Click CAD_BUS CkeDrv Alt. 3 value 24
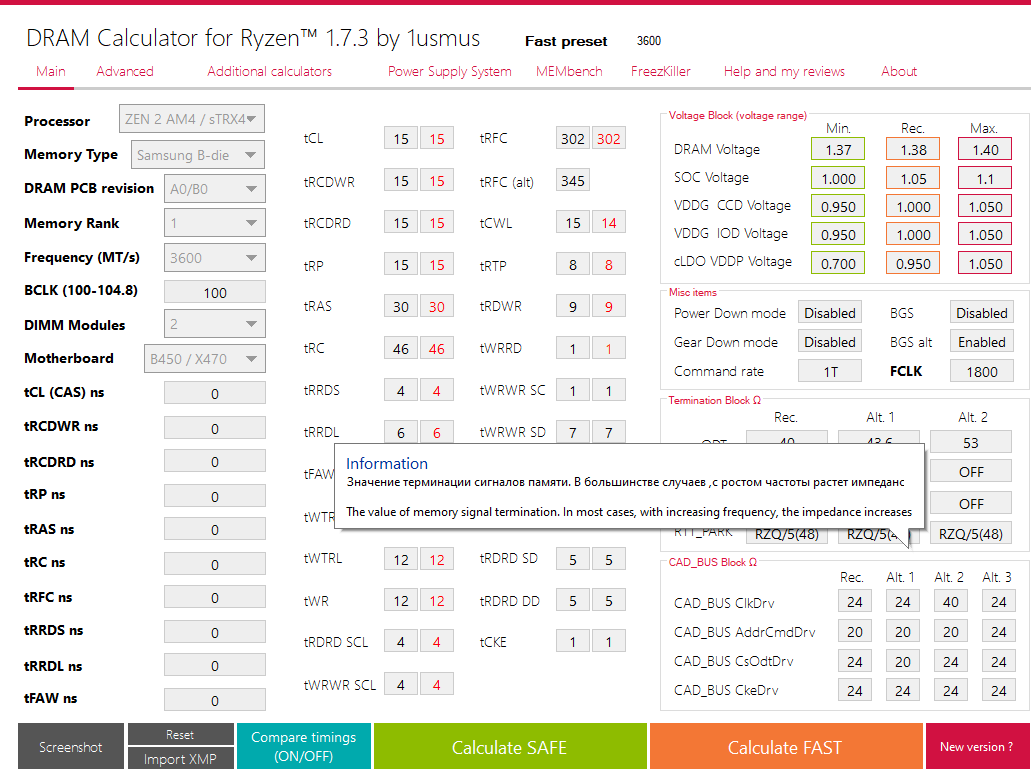Image resolution: width=1031 pixels, height=770 pixels. [x=999, y=690]
